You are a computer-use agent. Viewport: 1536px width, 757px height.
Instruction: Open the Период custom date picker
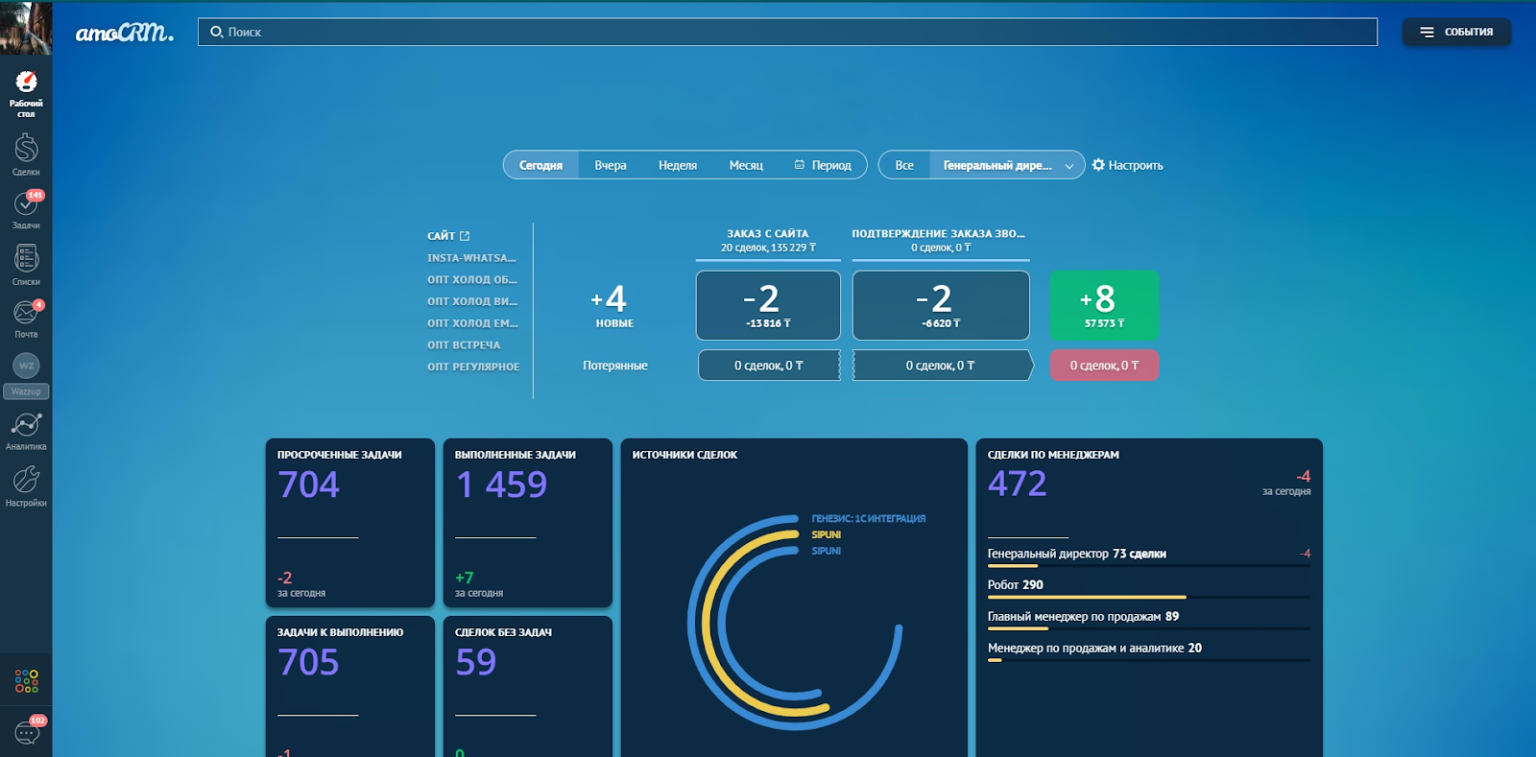pos(823,165)
